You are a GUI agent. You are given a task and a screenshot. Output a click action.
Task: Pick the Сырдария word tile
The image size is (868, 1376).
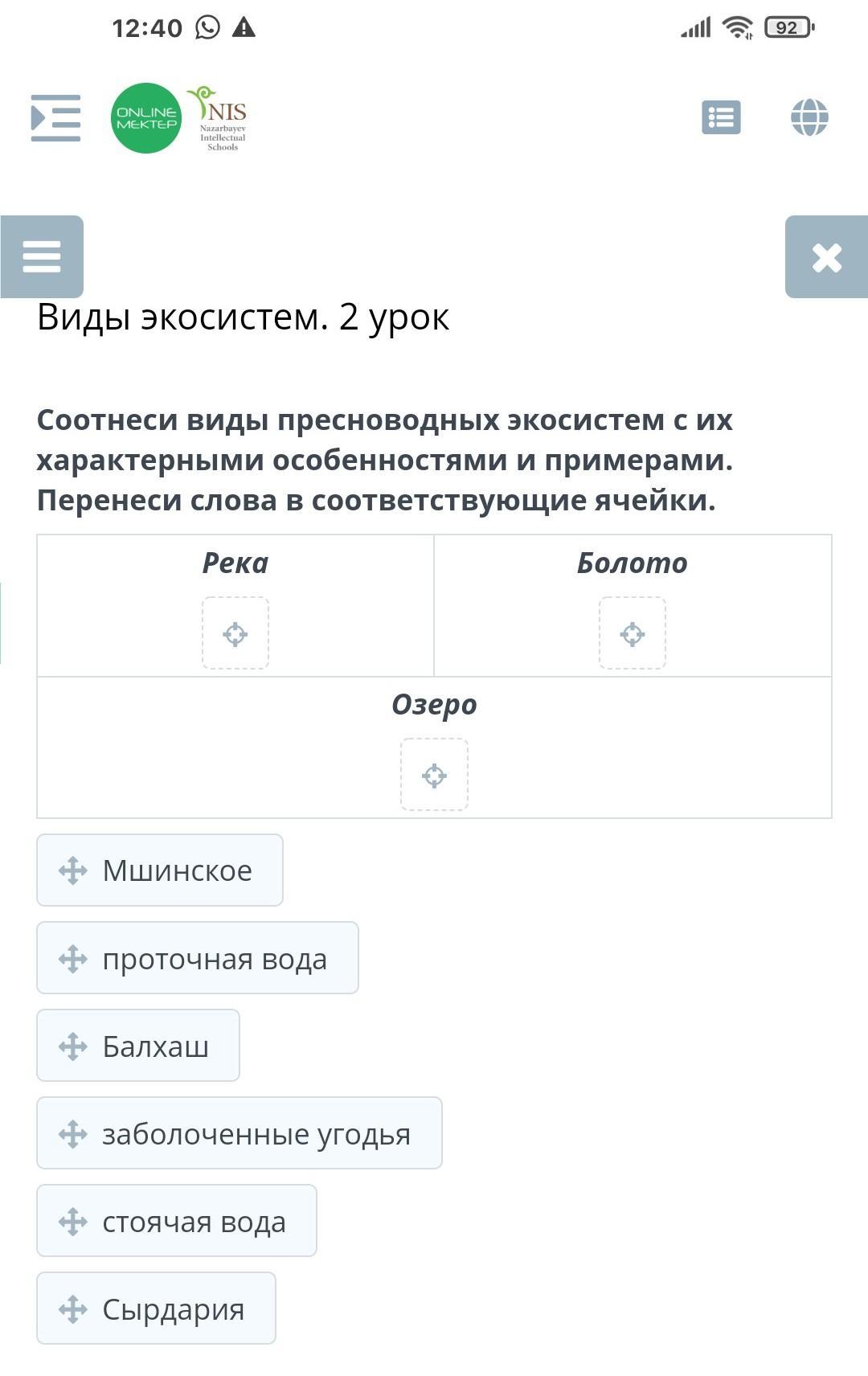[x=157, y=1308]
